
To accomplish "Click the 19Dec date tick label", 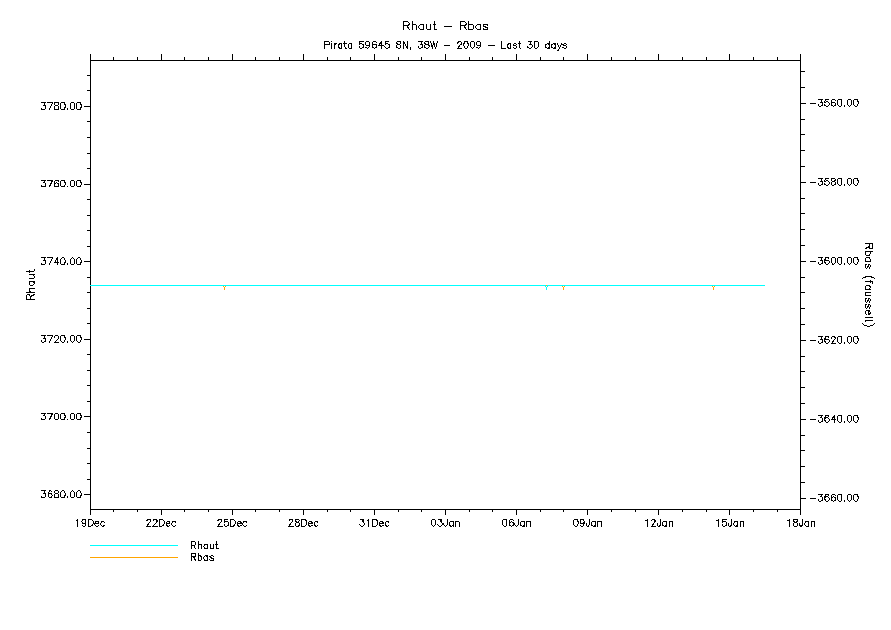I will (90, 522).
